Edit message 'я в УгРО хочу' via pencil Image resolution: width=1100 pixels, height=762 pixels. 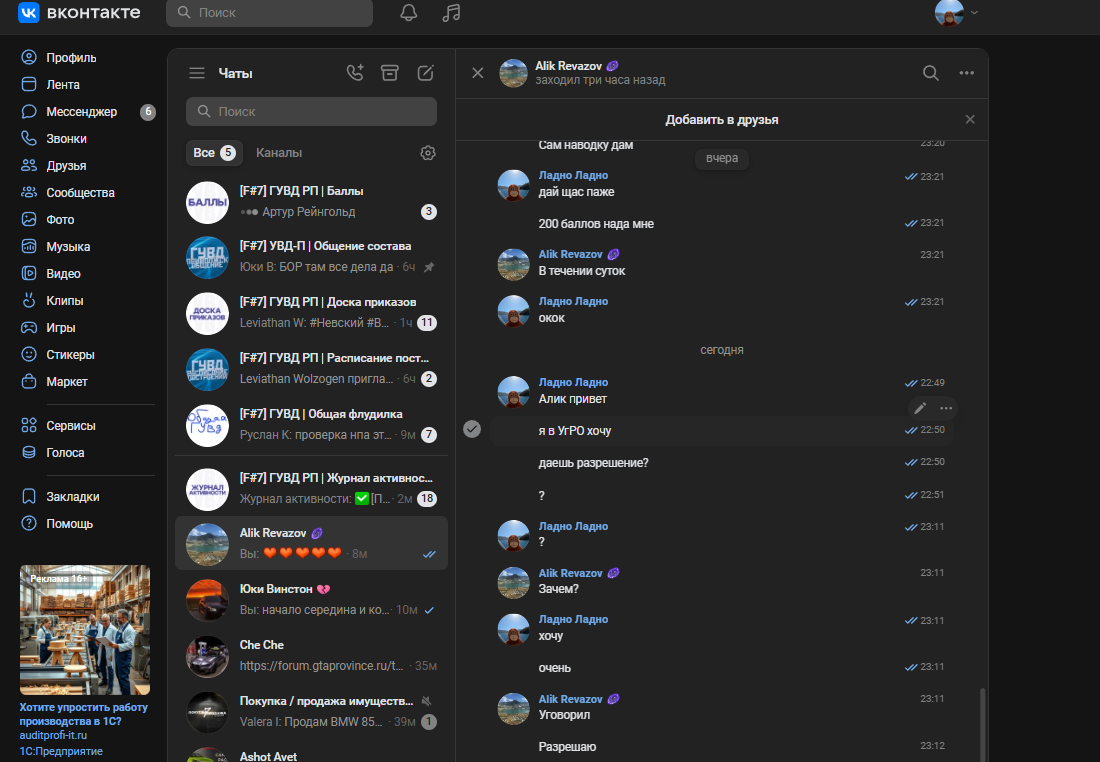tap(920, 408)
